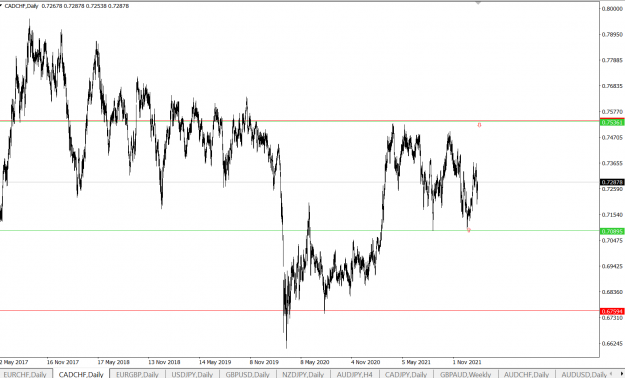The height and width of the screenshot is (378, 625).
Task: Select the GBPAUD,Weekly tab
Action: pyautogui.click(x=465, y=374)
